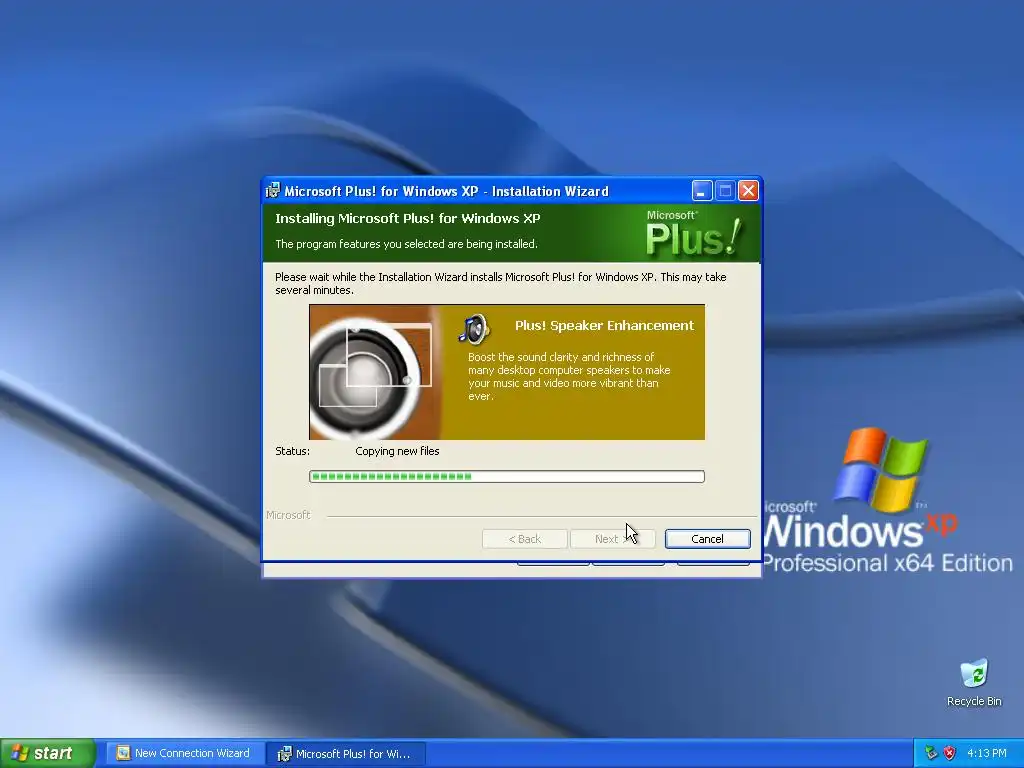Minimize the Installation Wizard window
Image resolution: width=1024 pixels, height=768 pixels.
(701, 191)
